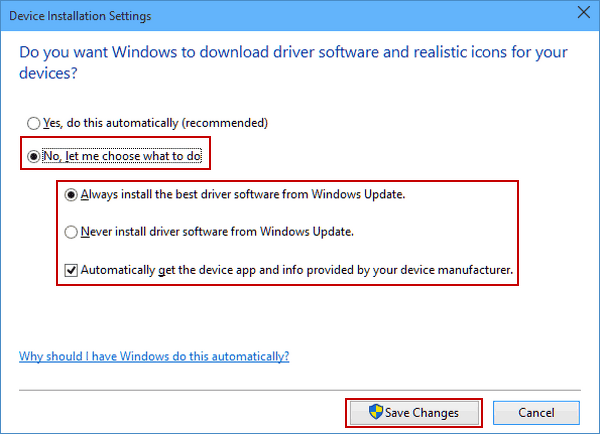
Task: Click the shield icon on Save Changes
Action: click(x=376, y=412)
